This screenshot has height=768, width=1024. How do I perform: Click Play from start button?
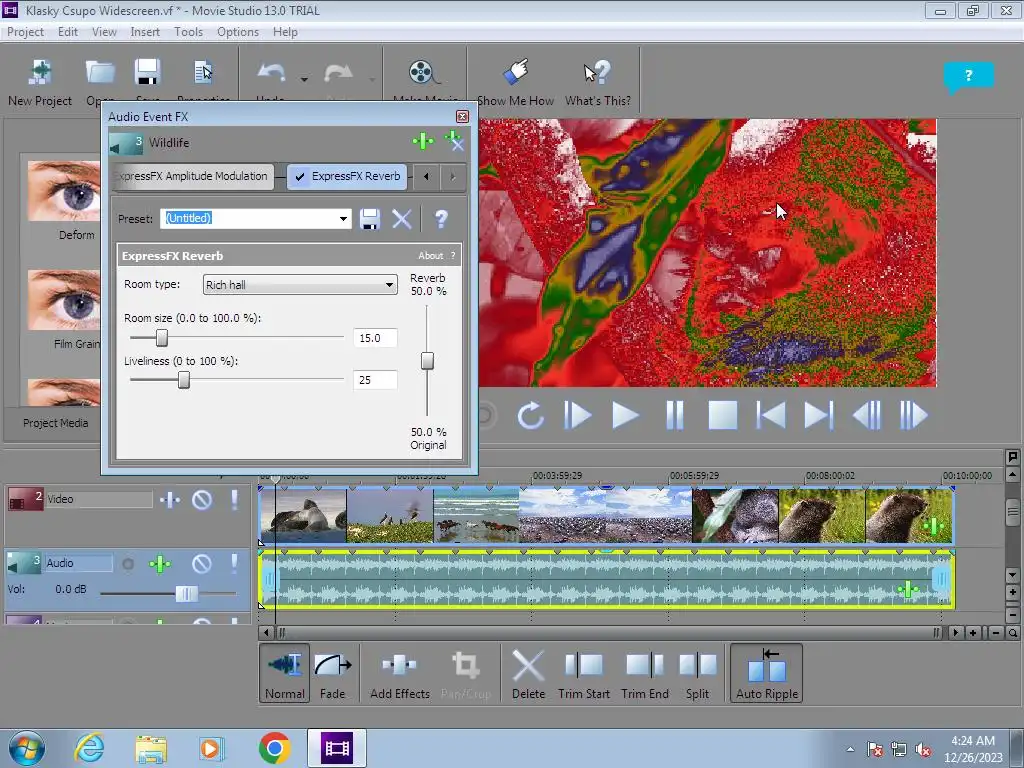577,415
